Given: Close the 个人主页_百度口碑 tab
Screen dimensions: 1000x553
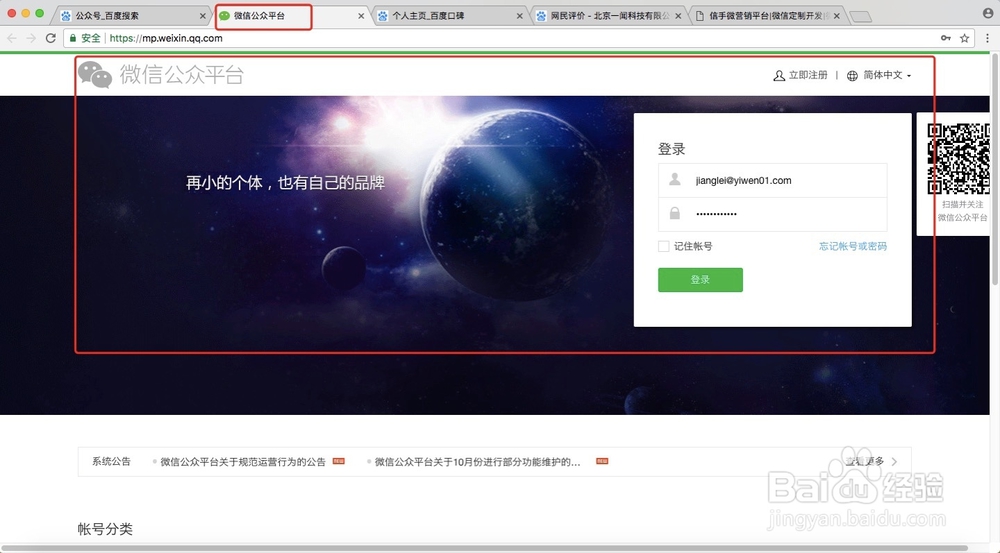Looking at the screenshot, I should tap(520, 16).
